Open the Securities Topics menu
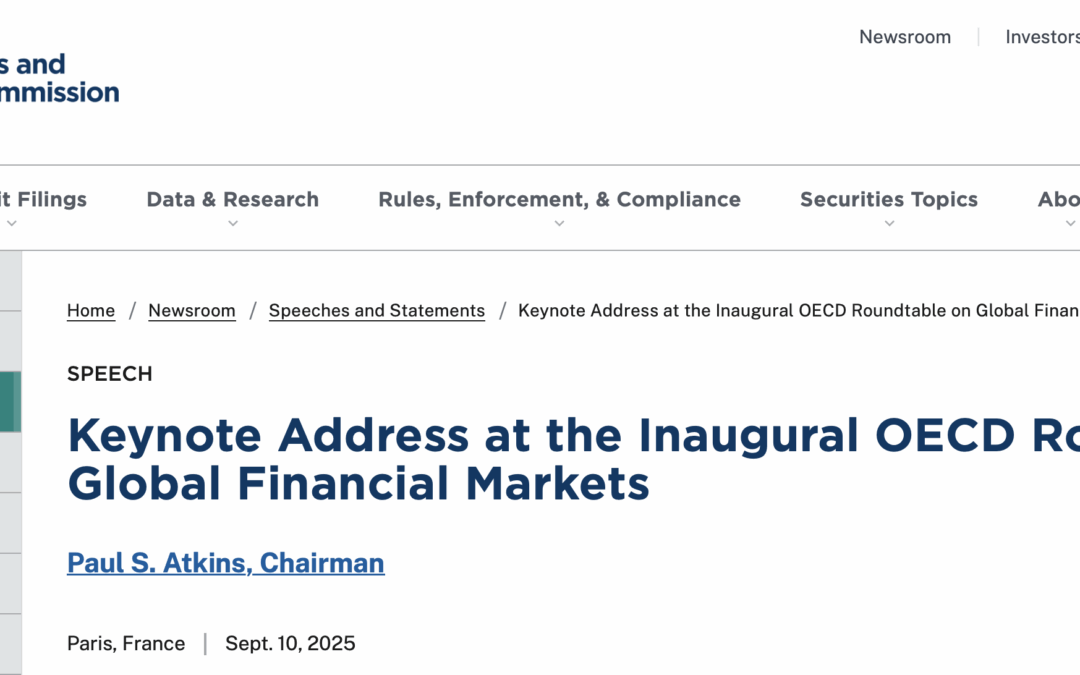 (888, 199)
